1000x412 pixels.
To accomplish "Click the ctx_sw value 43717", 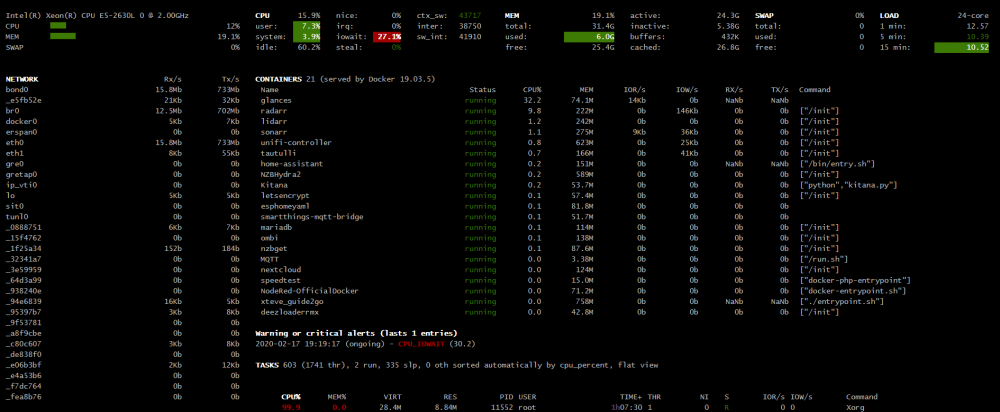I will pyautogui.click(x=470, y=15).
